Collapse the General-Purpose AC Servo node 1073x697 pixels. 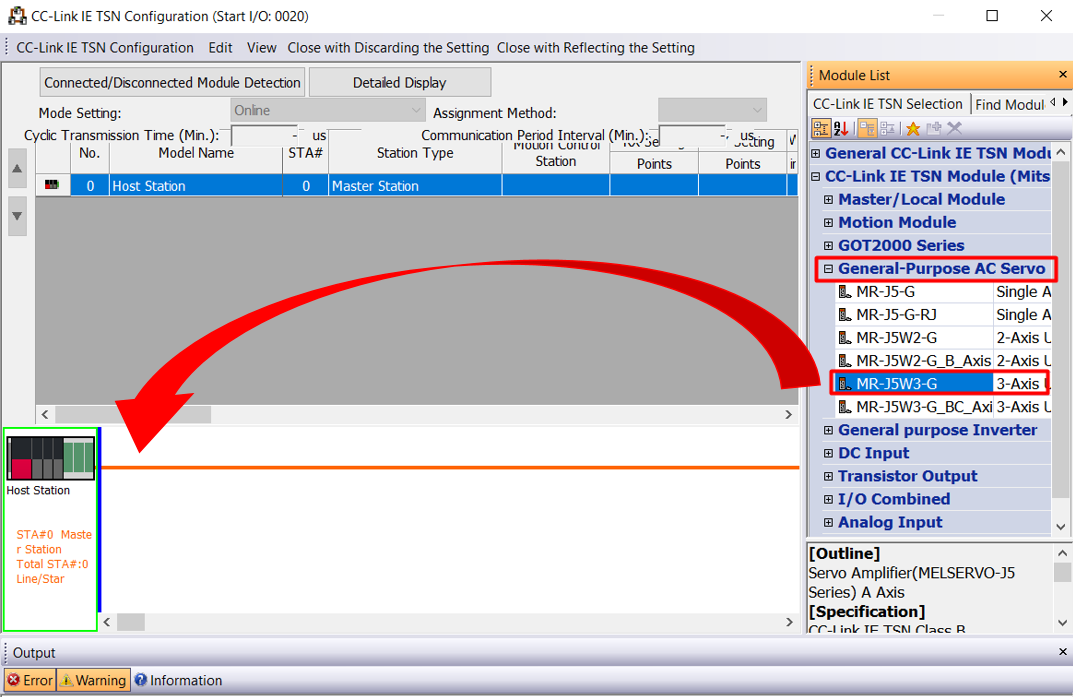click(829, 269)
